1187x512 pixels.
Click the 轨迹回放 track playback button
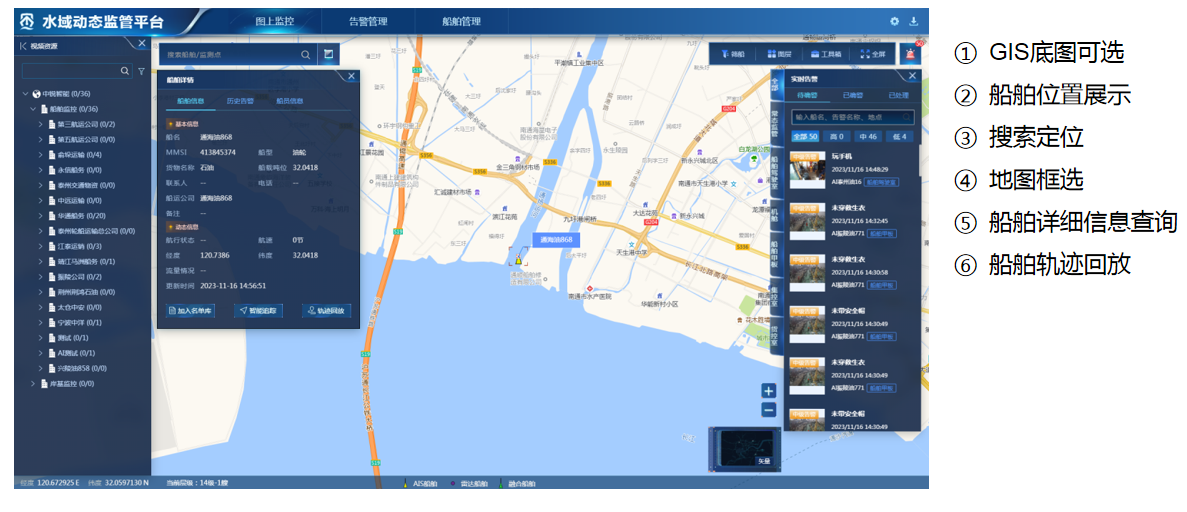(x=327, y=311)
